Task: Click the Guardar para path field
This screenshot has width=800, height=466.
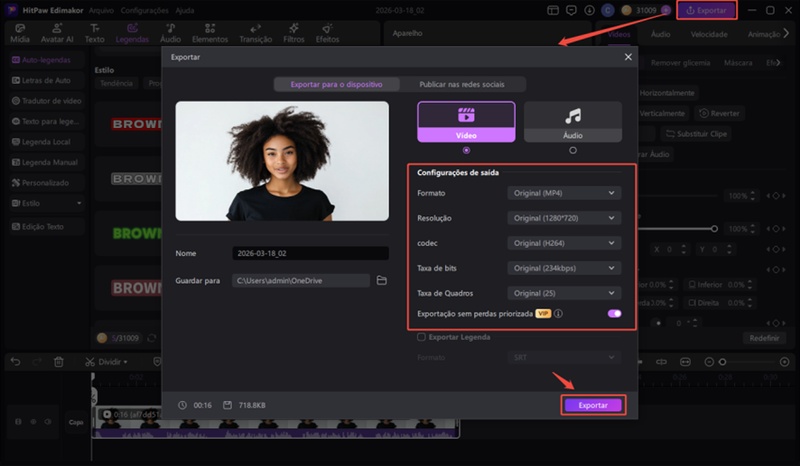Action: (301, 280)
